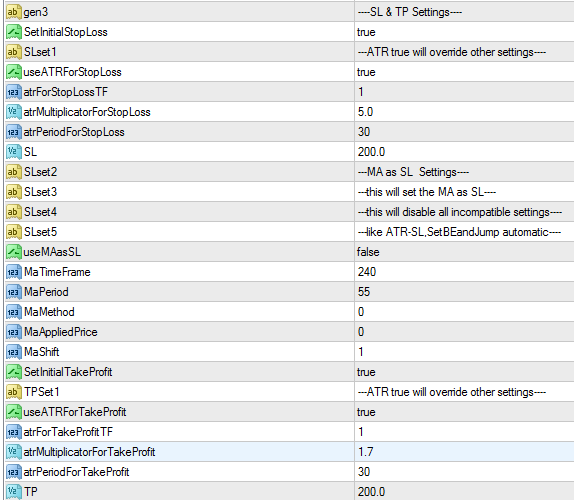
Task: Select the useMAasSL variable name
Action: [52, 252]
